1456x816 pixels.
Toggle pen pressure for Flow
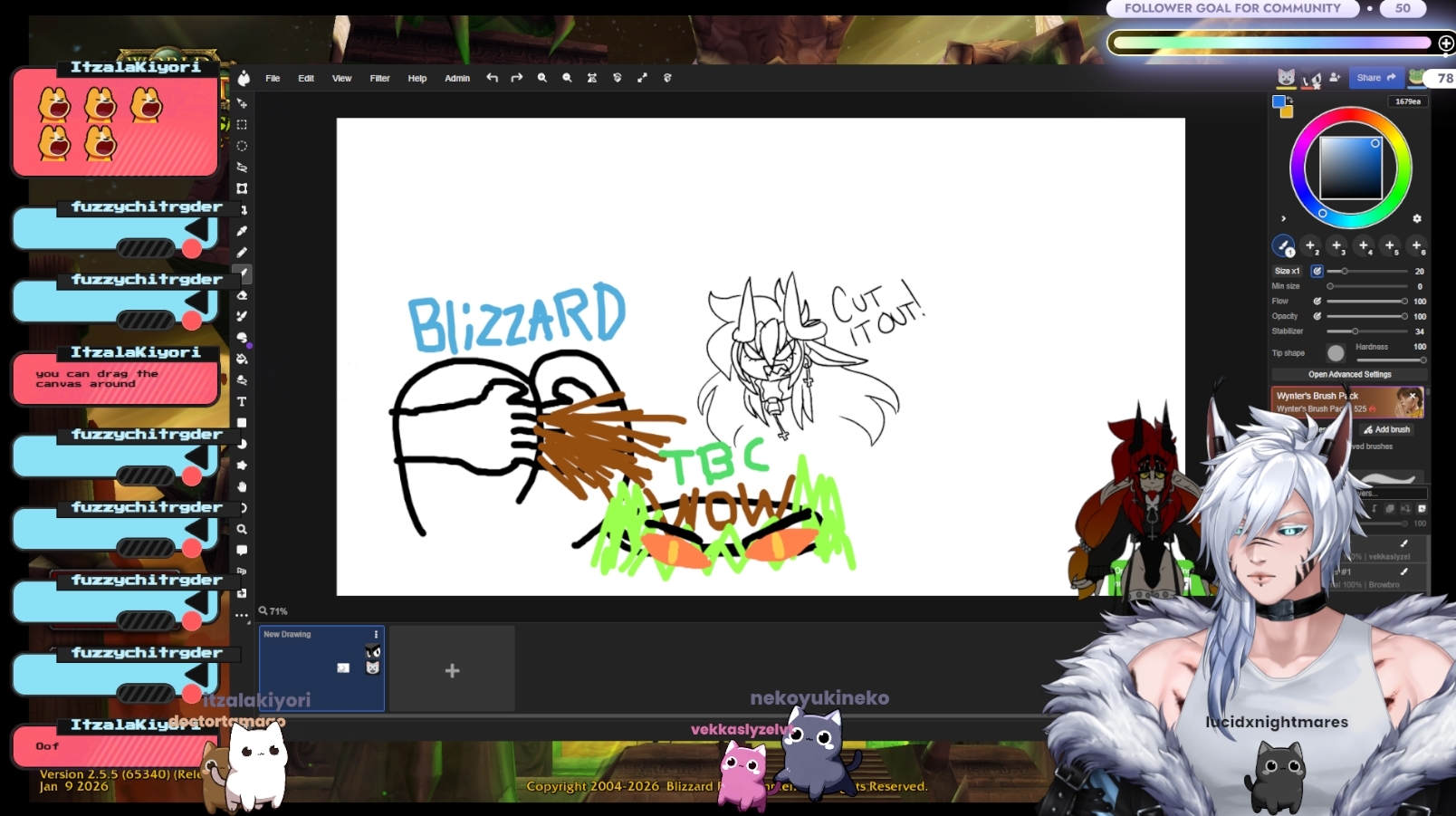[x=1317, y=302]
